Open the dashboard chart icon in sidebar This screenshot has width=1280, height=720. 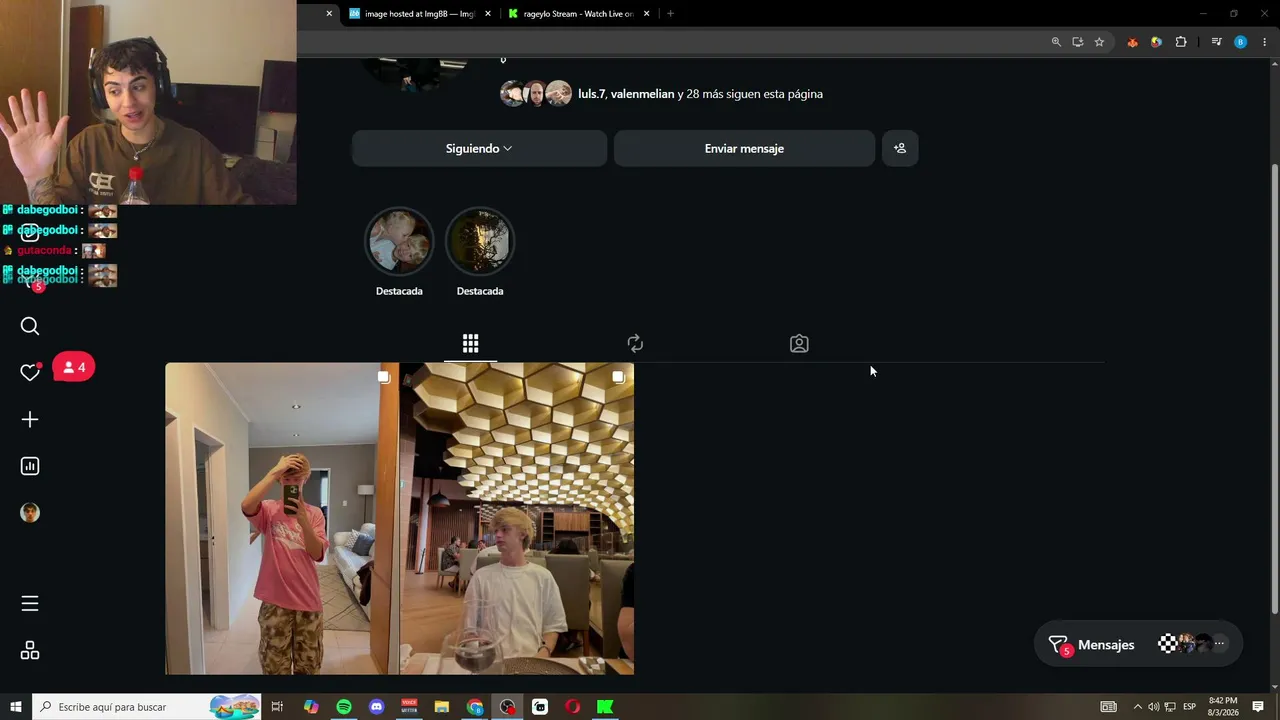(x=30, y=466)
